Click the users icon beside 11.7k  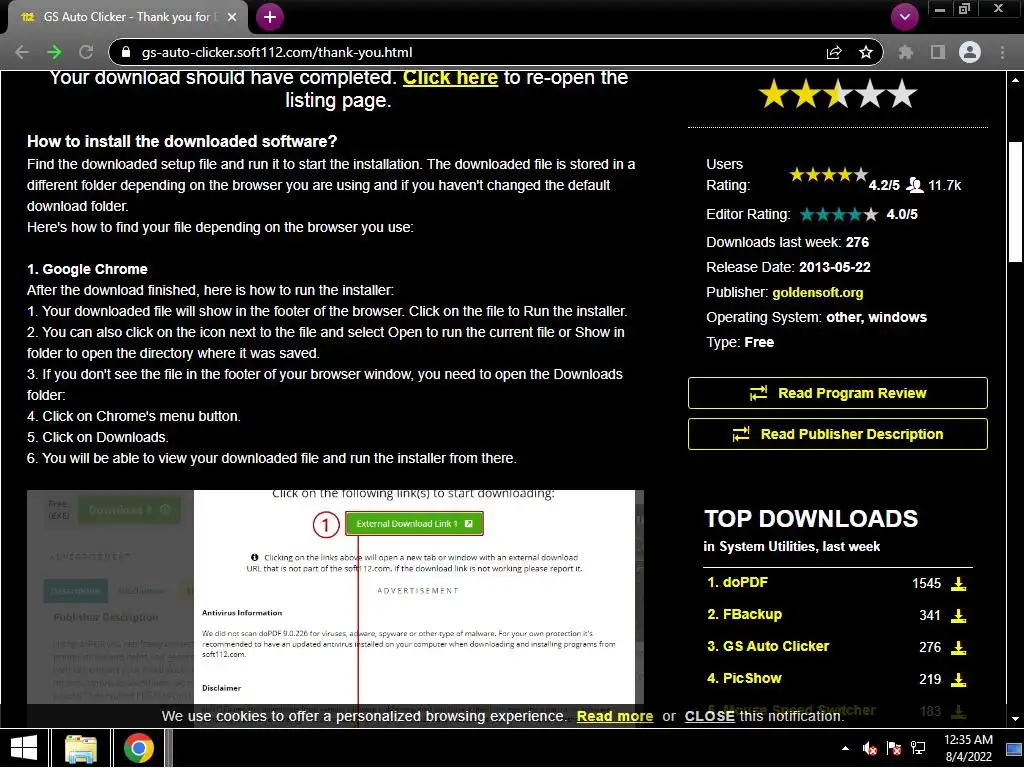[x=915, y=185]
